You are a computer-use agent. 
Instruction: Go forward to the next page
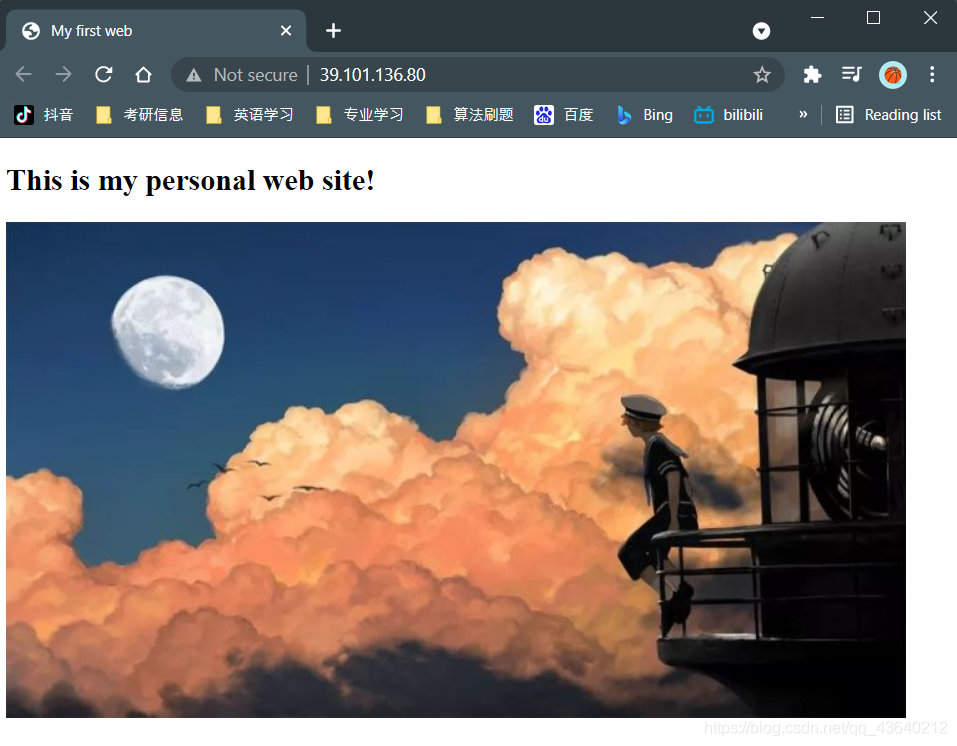click(63, 74)
